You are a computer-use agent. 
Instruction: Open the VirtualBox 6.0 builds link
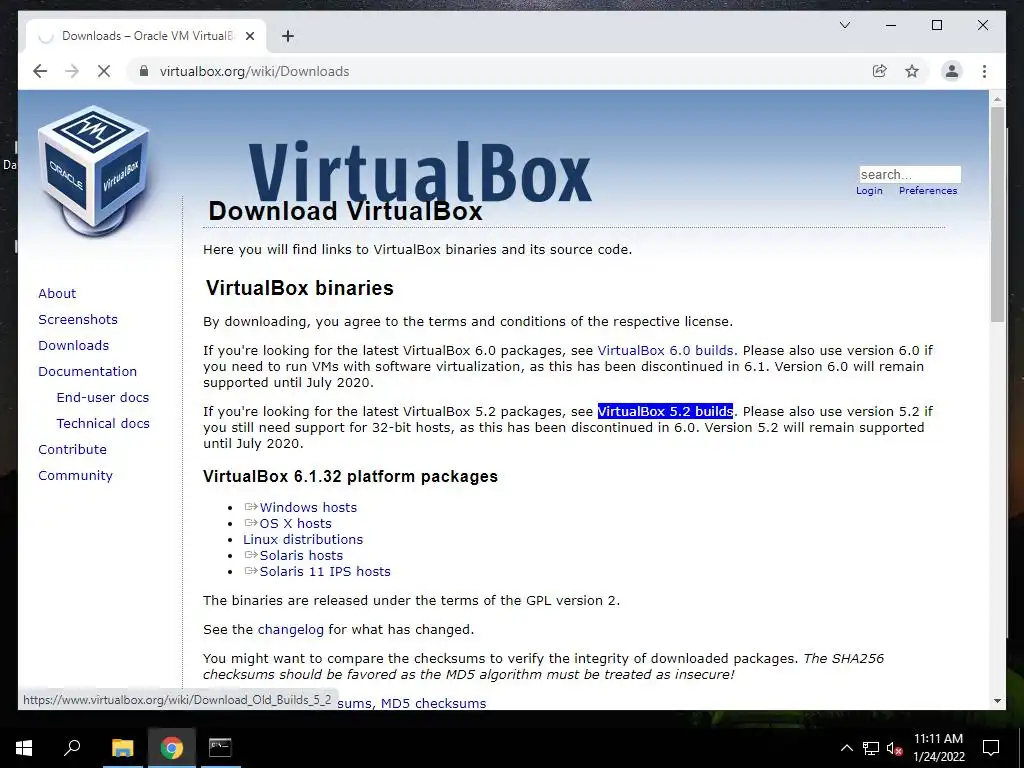tap(665, 350)
